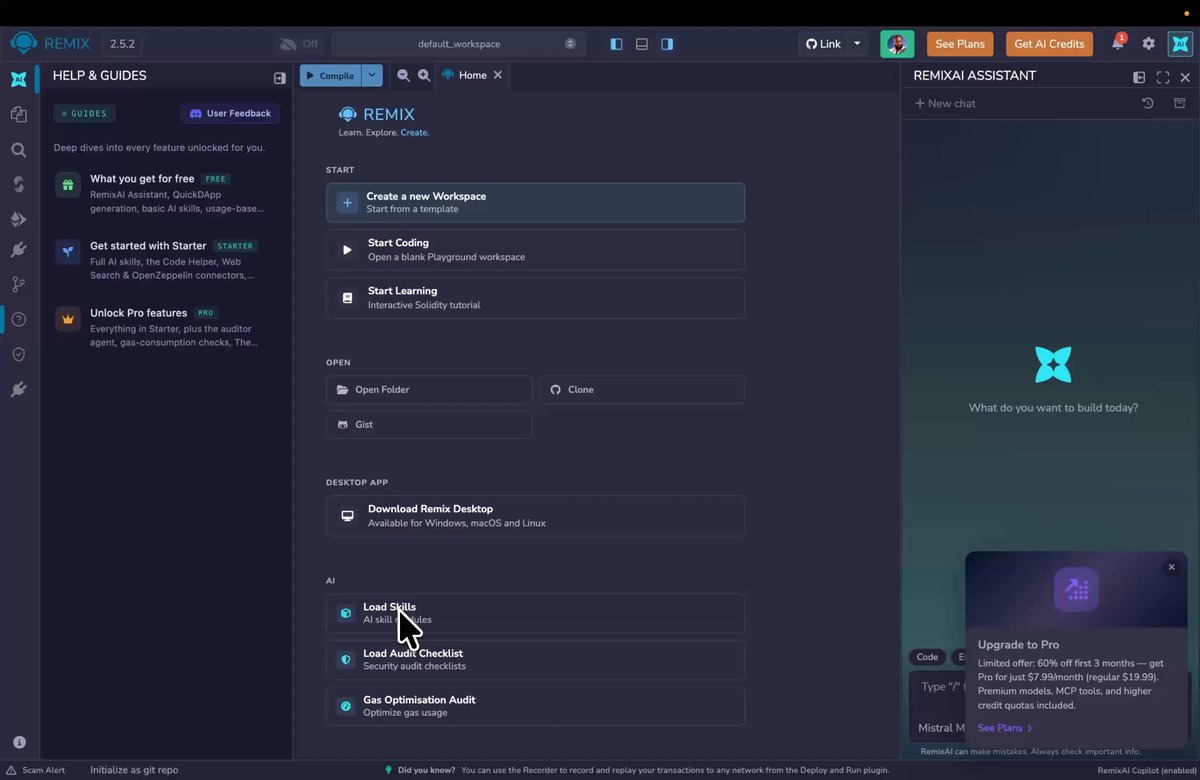Open the Solidity compiler sidebar icon
Viewport: 1200px width, 780px height.
point(18,184)
